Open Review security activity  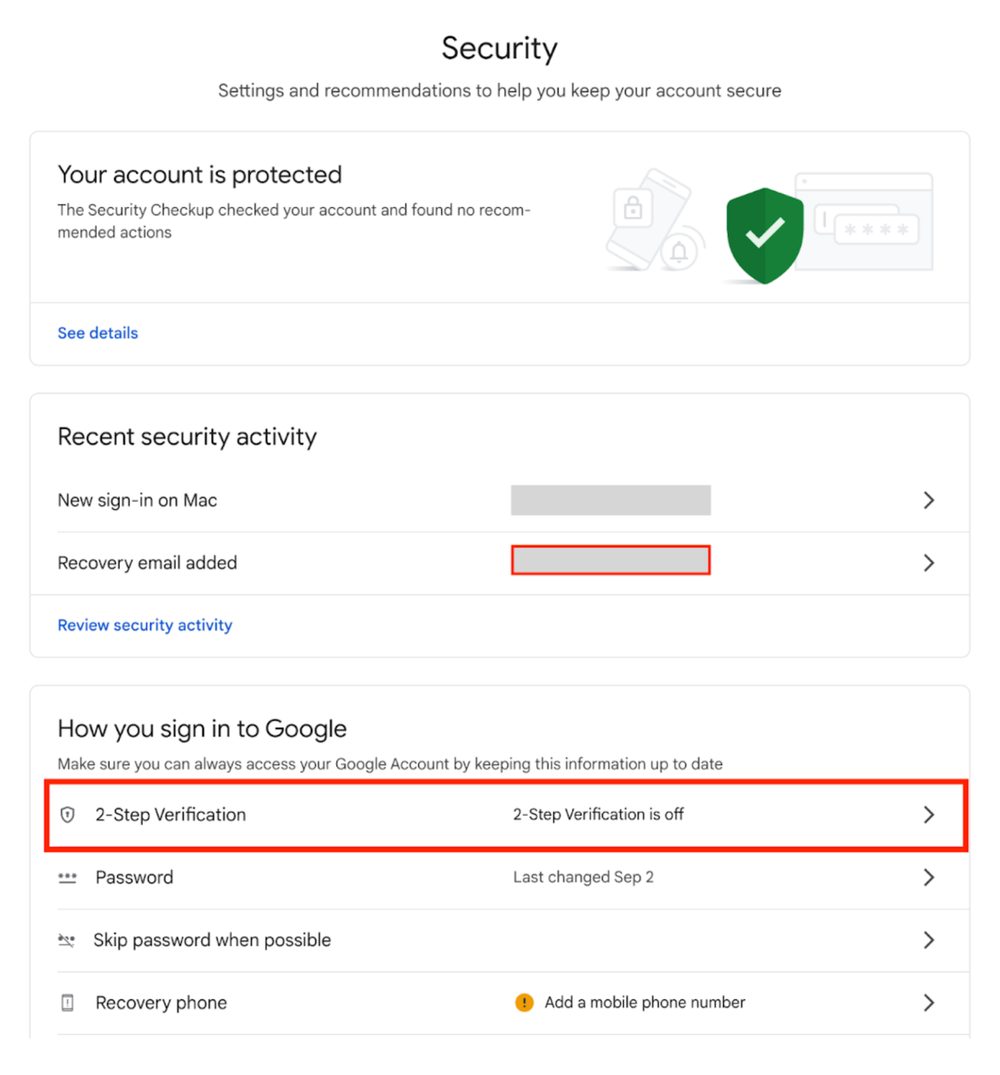[144, 624]
